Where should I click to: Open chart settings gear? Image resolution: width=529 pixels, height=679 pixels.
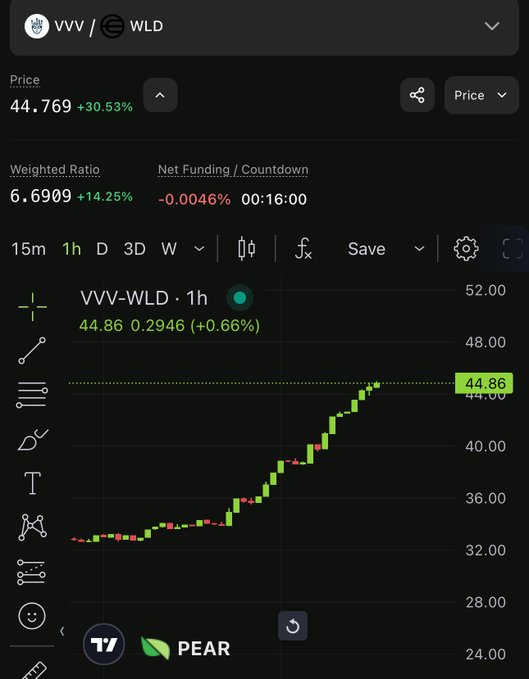coord(466,249)
